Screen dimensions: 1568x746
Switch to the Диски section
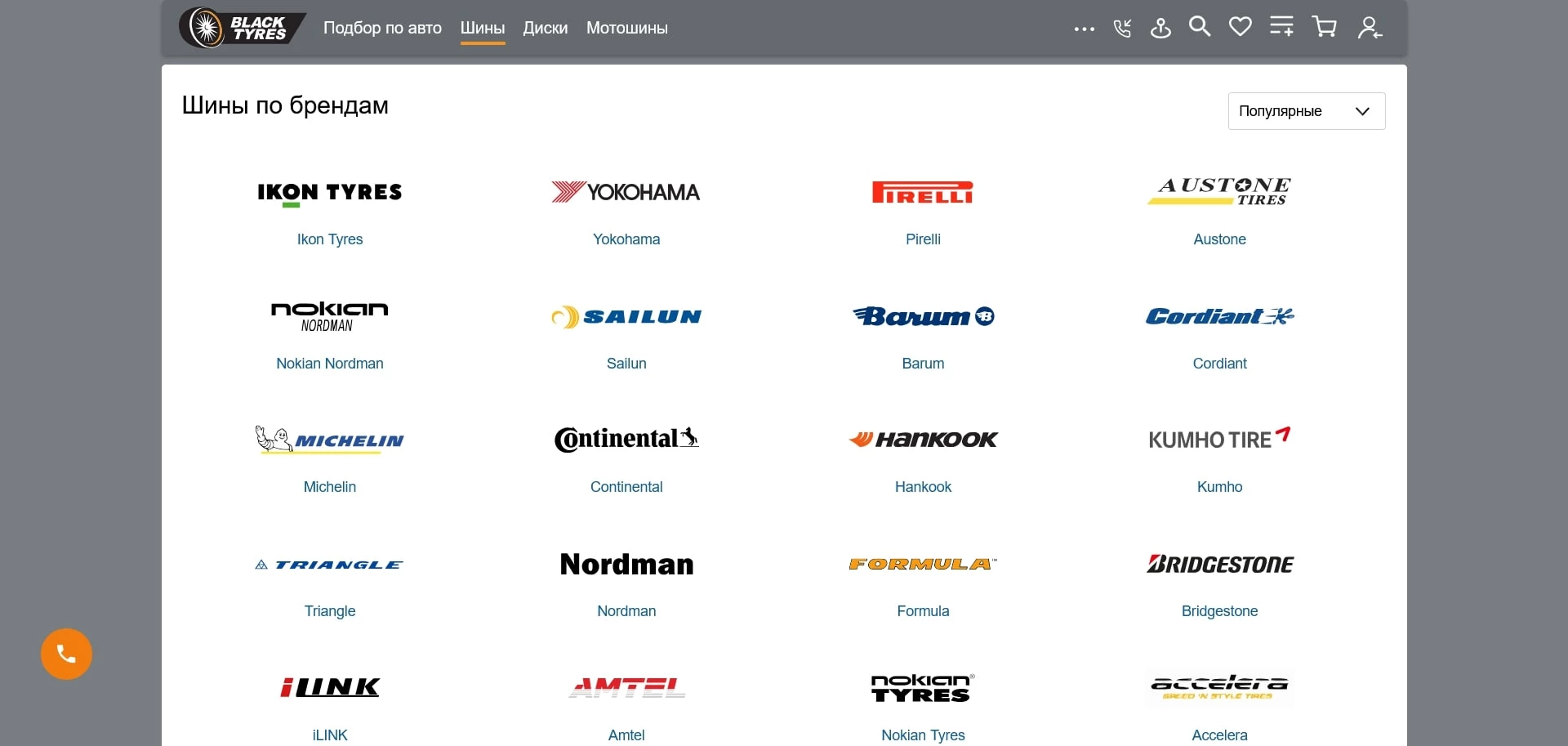point(545,28)
